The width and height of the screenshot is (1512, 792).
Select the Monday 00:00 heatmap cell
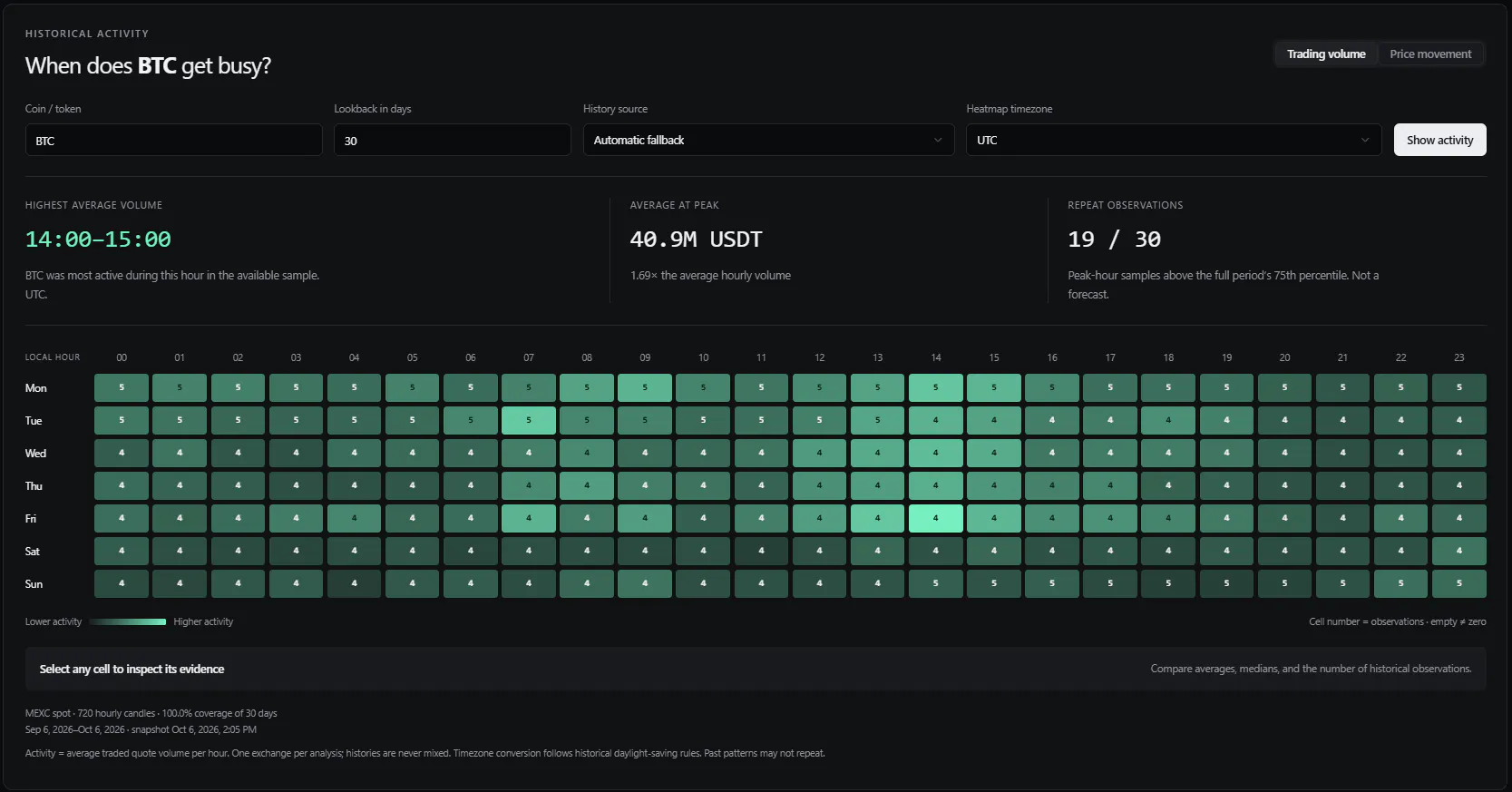(x=122, y=387)
